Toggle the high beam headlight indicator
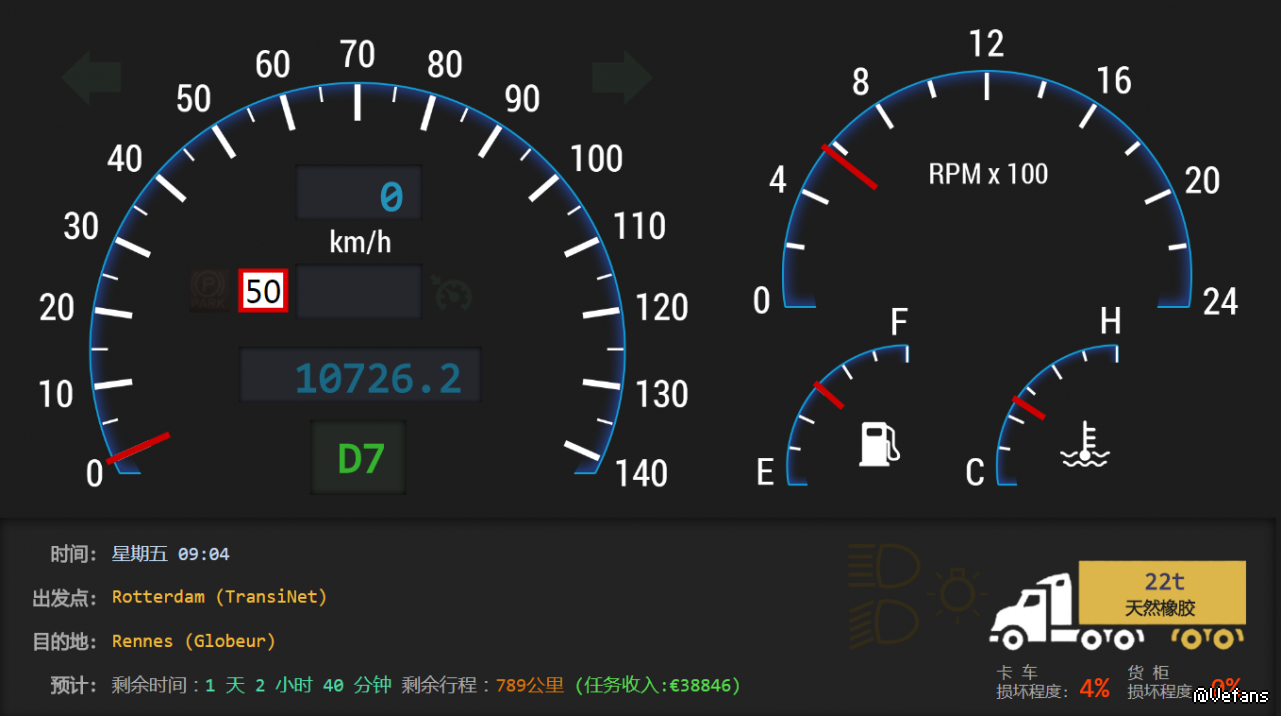 (x=884, y=567)
